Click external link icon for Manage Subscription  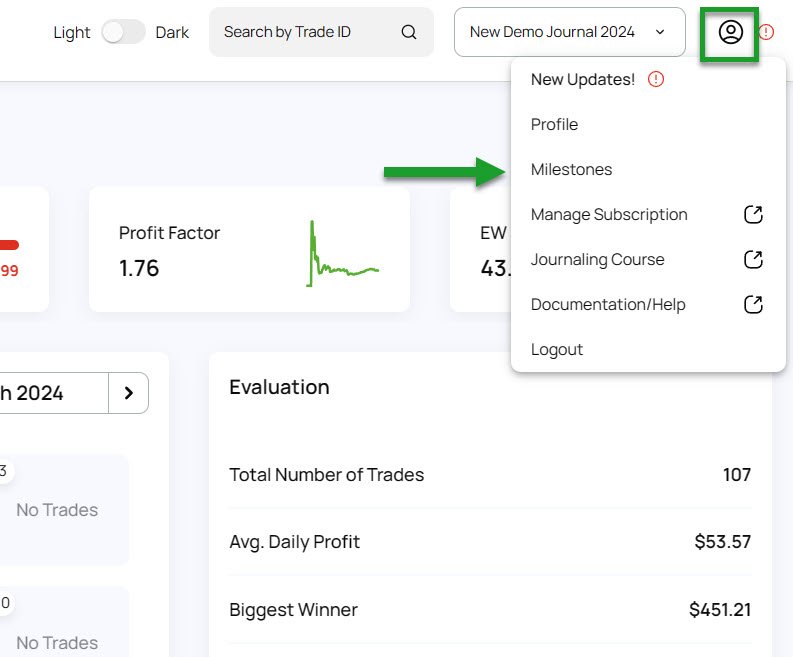753,214
